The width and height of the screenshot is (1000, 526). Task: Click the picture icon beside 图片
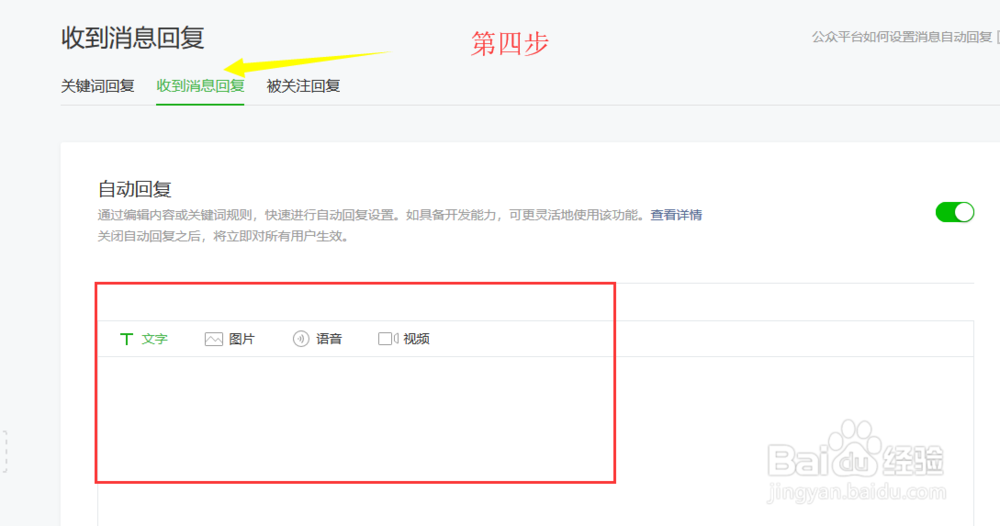click(x=214, y=339)
